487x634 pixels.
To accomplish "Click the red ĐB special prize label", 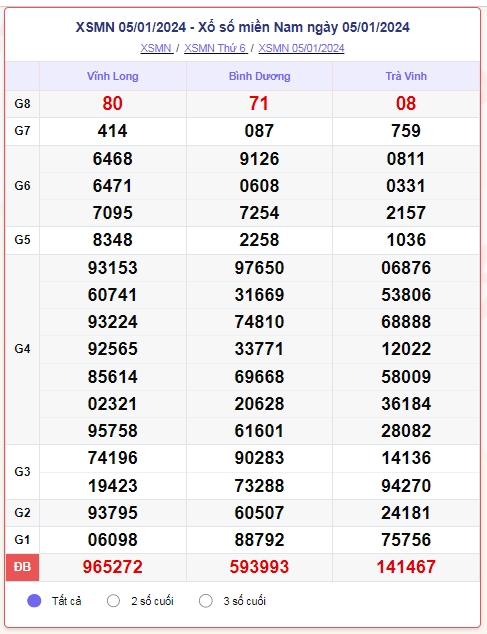I will tap(22, 567).
